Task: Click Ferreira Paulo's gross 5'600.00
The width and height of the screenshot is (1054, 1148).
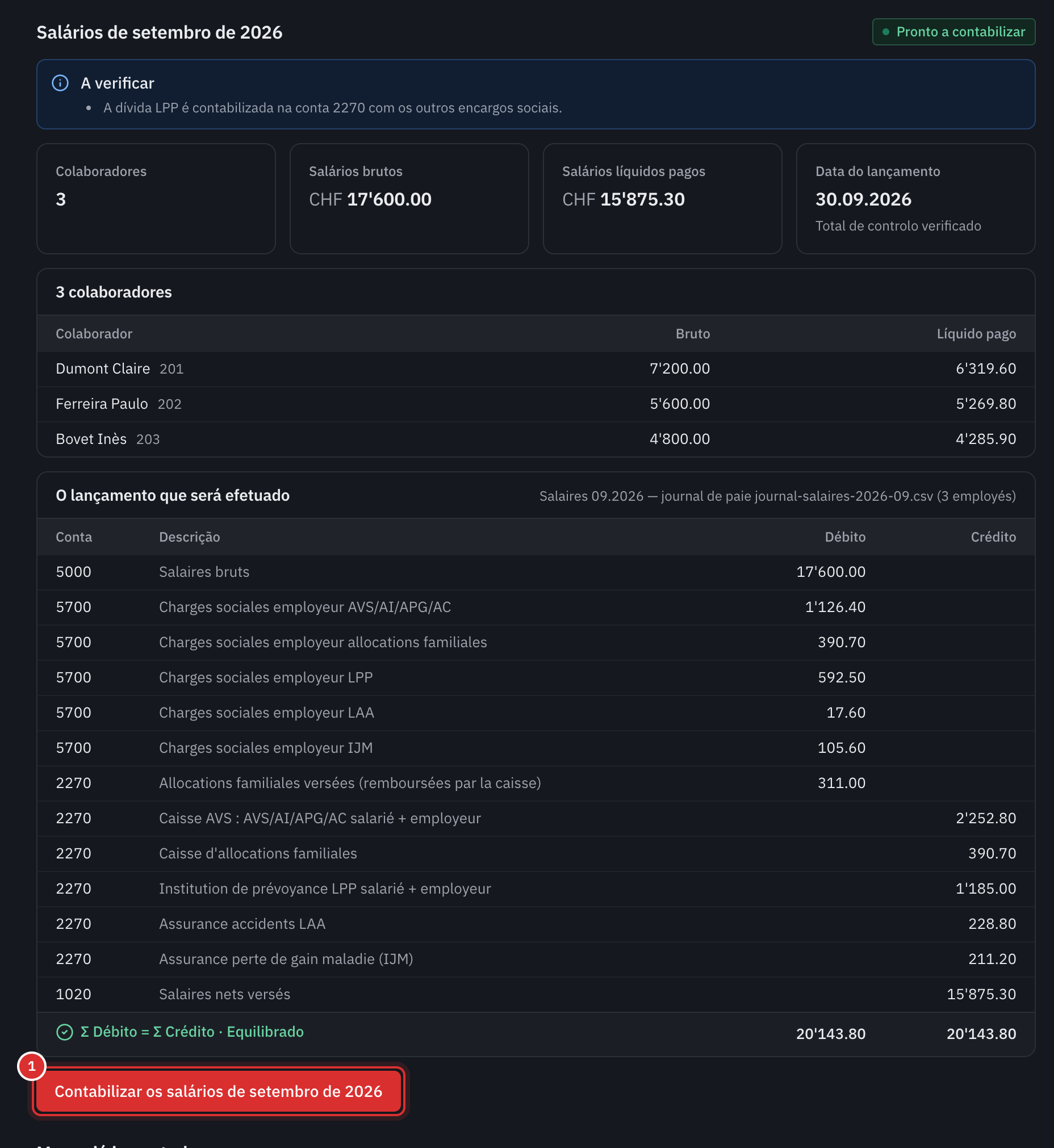Action: (x=680, y=404)
